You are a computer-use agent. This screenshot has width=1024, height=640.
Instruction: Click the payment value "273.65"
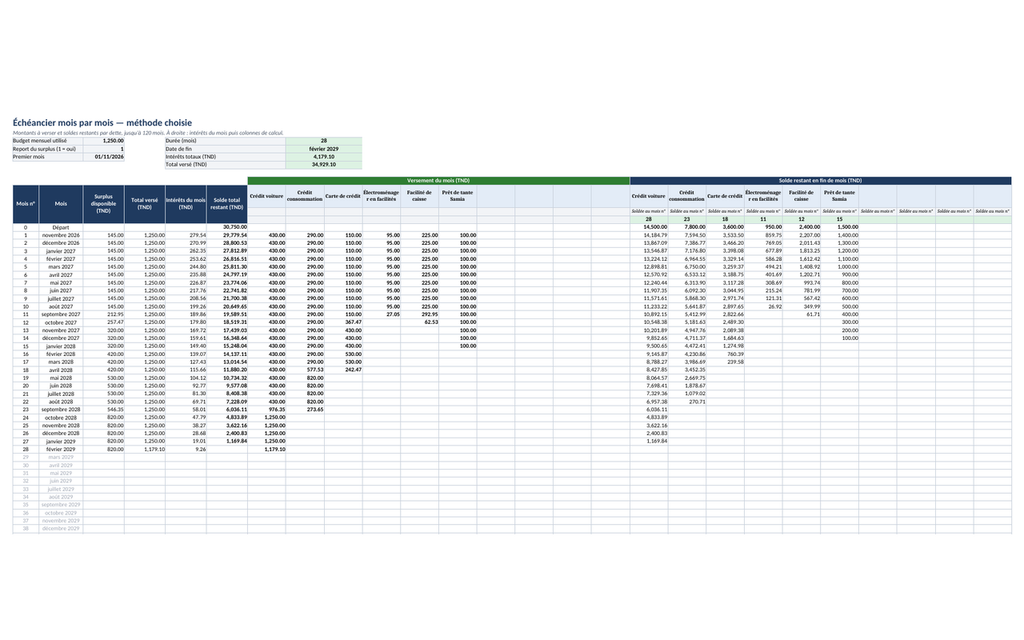coord(315,409)
